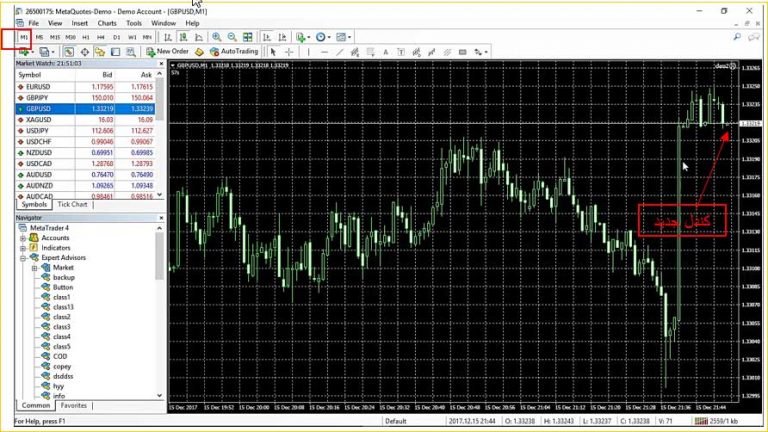
Task: Zoom out on the chart
Action: (x=232, y=37)
